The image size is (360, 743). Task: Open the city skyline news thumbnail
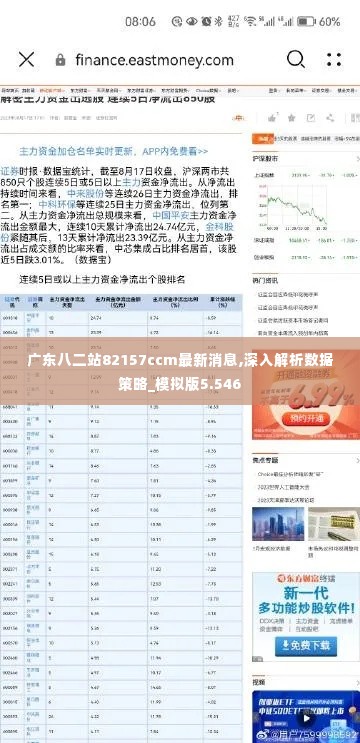click(x=278, y=524)
